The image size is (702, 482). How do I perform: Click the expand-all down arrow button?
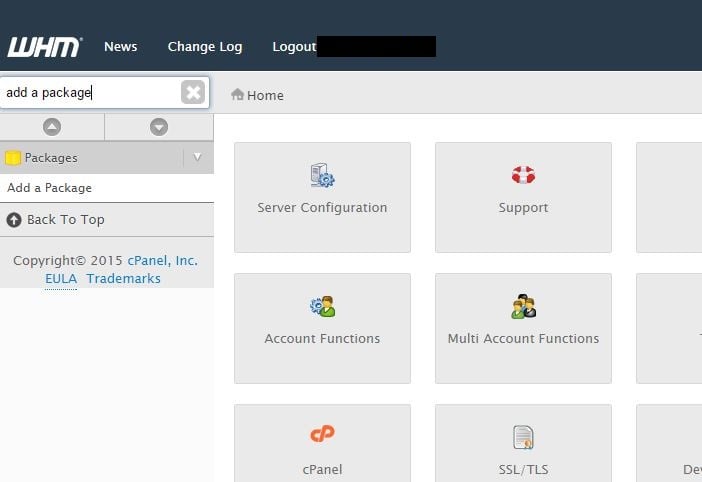click(159, 127)
